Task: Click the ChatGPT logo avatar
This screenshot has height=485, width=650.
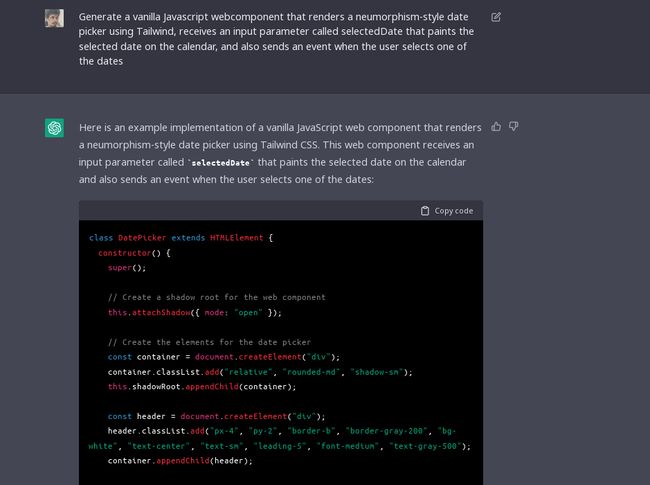Action: click(54, 128)
